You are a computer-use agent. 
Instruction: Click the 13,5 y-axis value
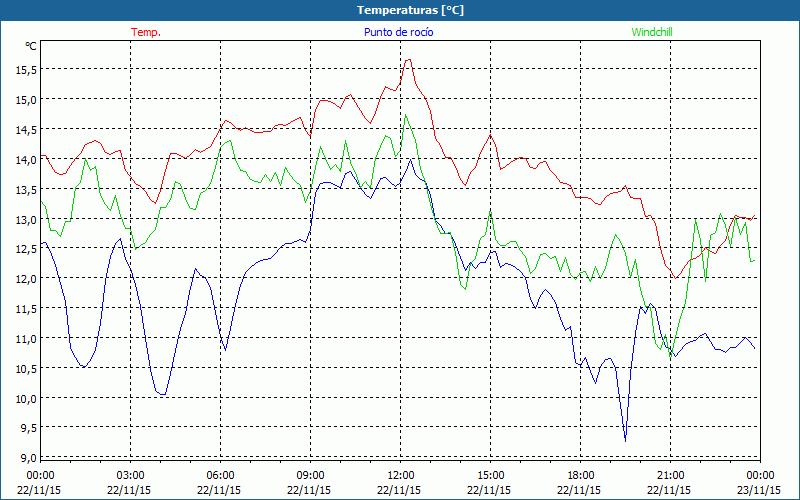[26, 190]
